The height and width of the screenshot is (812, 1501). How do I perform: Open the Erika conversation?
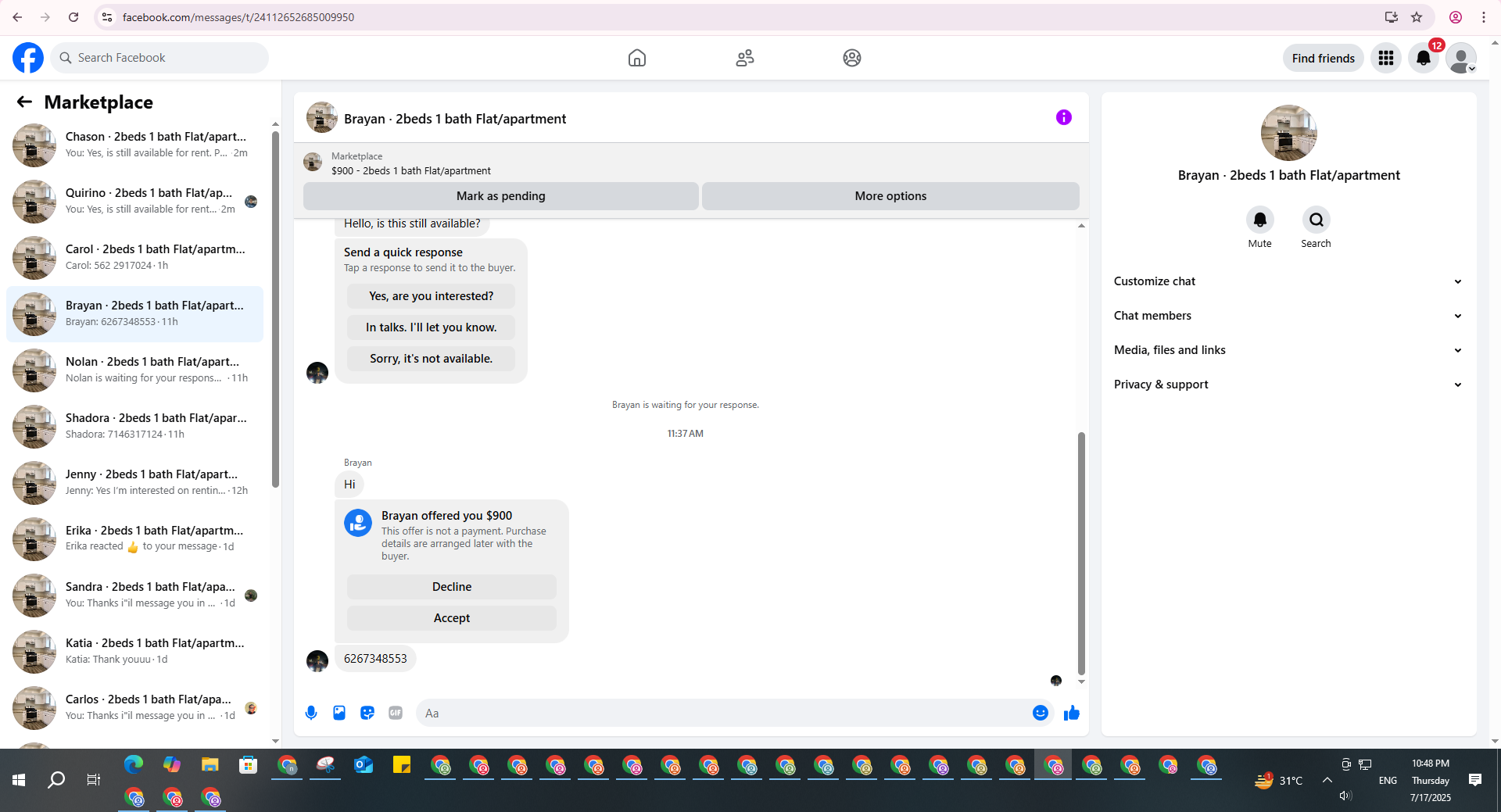click(x=134, y=539)
